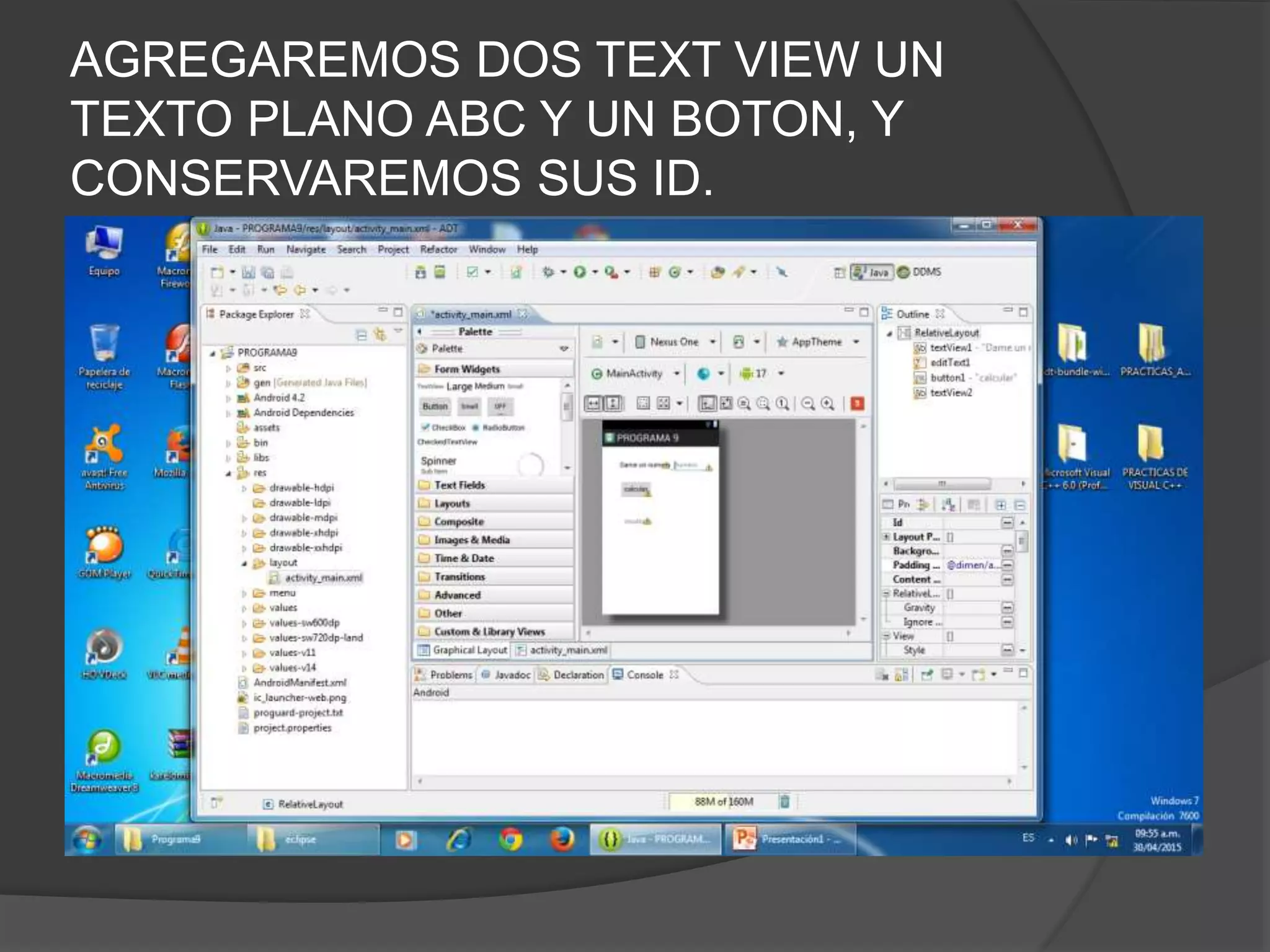The height and width of the screenshot is (952, 1270).
Task: Select AndroidManifest.xml in Package Explorer
Action: click(293, 683)
